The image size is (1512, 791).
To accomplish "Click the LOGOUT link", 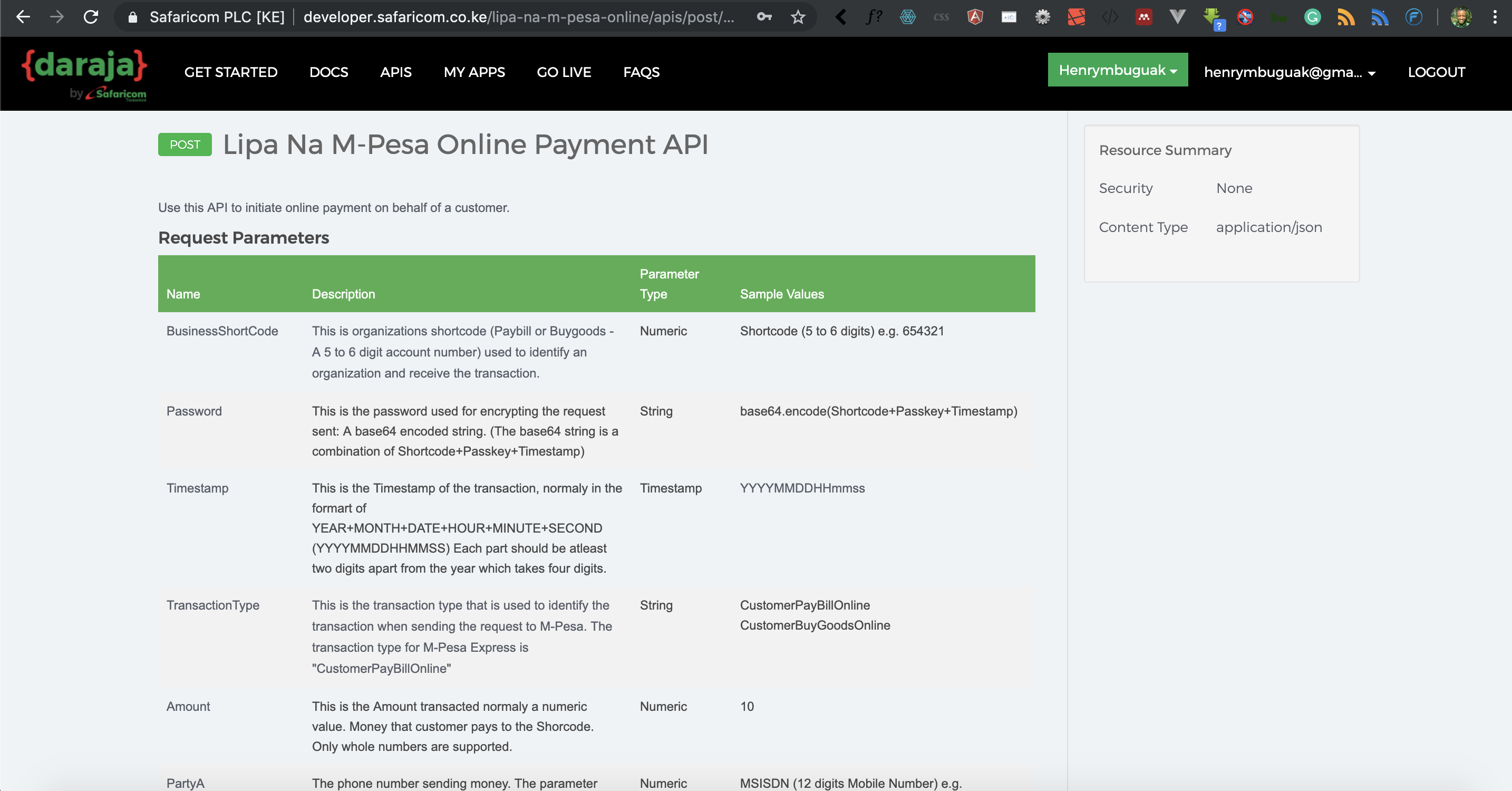I will [1436, 72].
